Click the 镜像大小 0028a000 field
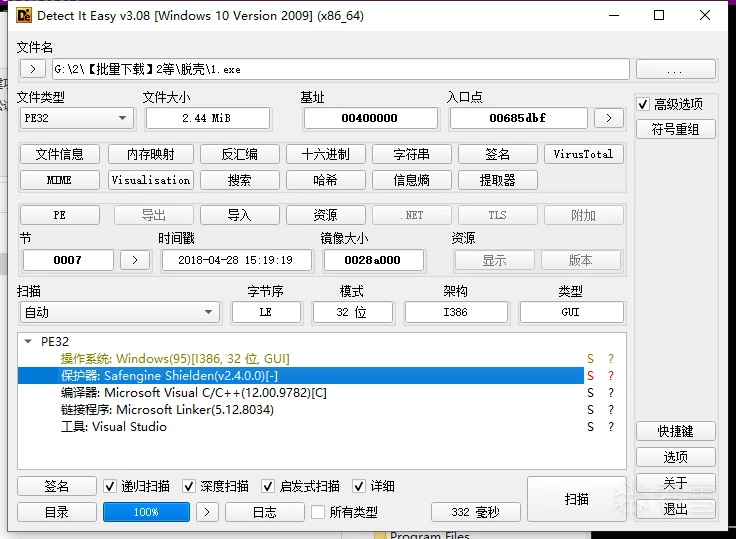The height and width of the screenshot is (539, 736). 373,260
